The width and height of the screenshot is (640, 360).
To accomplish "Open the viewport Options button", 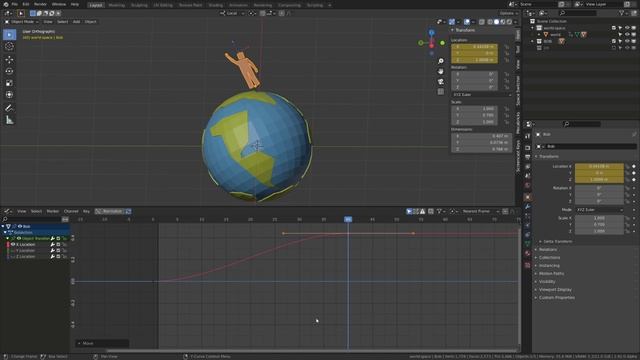I will click(x=508, y=13).
